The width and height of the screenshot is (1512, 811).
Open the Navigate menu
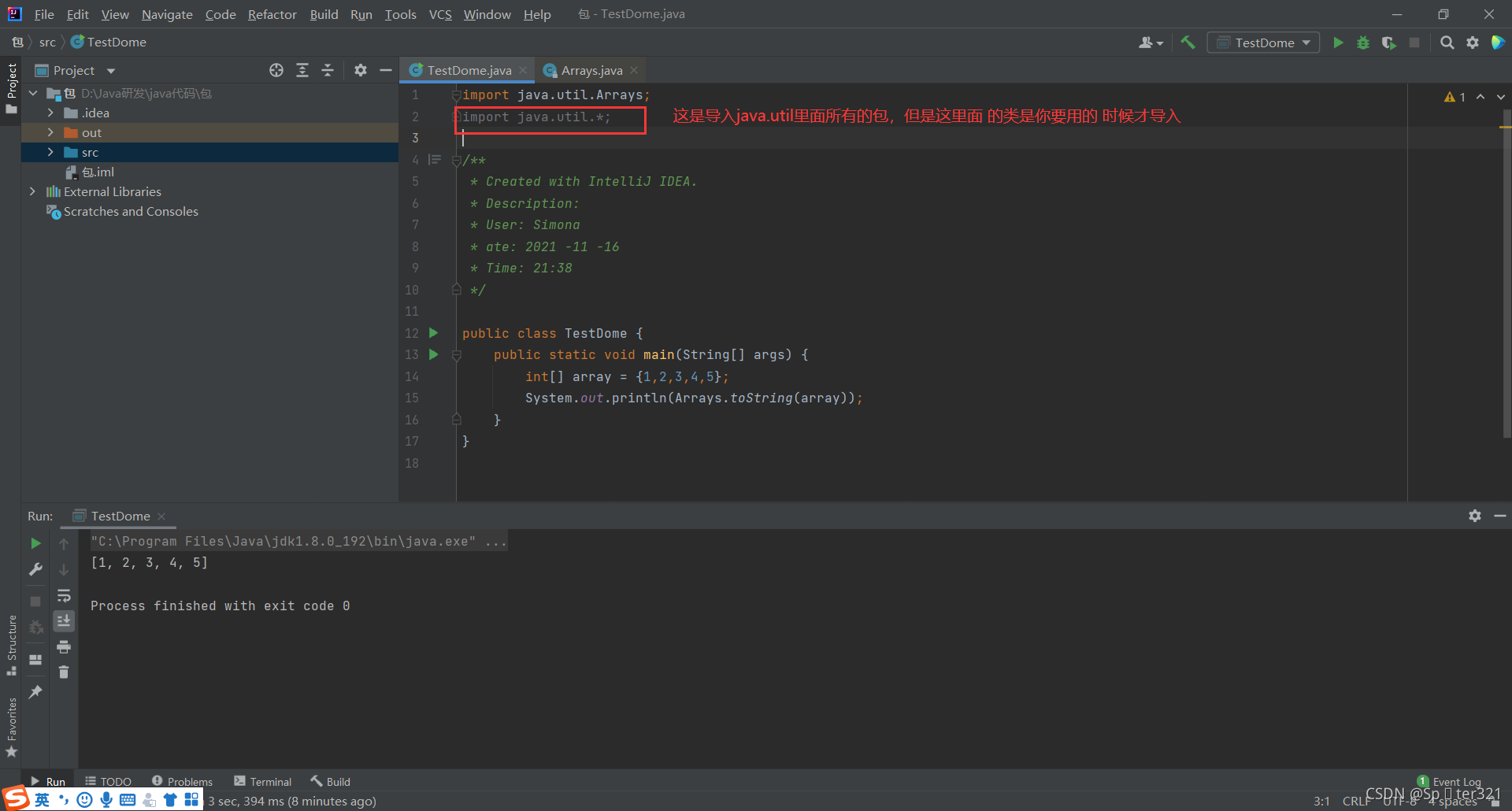[x=167, y=14]
